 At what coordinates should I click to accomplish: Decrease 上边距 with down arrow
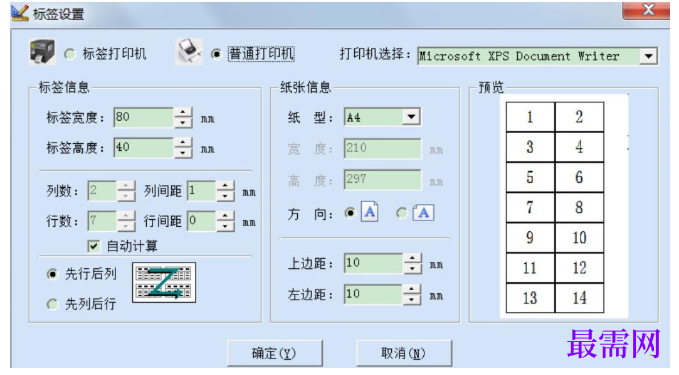point(412,268)
